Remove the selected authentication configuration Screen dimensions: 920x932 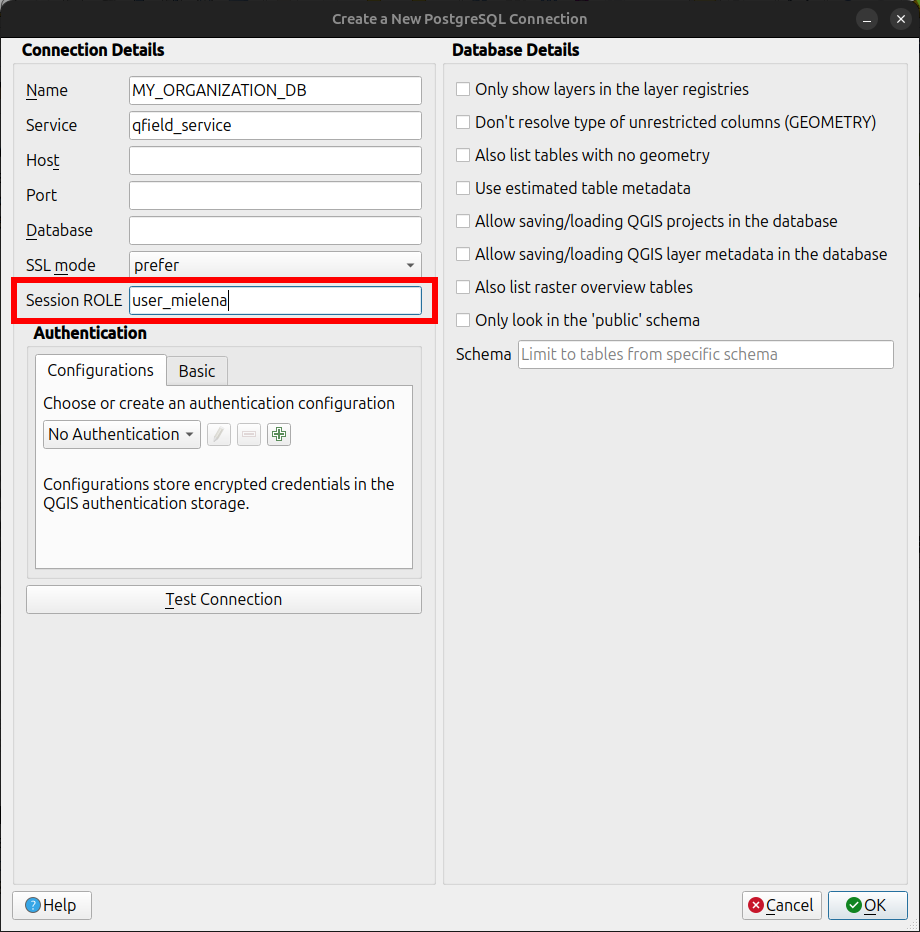pos(248,434)
